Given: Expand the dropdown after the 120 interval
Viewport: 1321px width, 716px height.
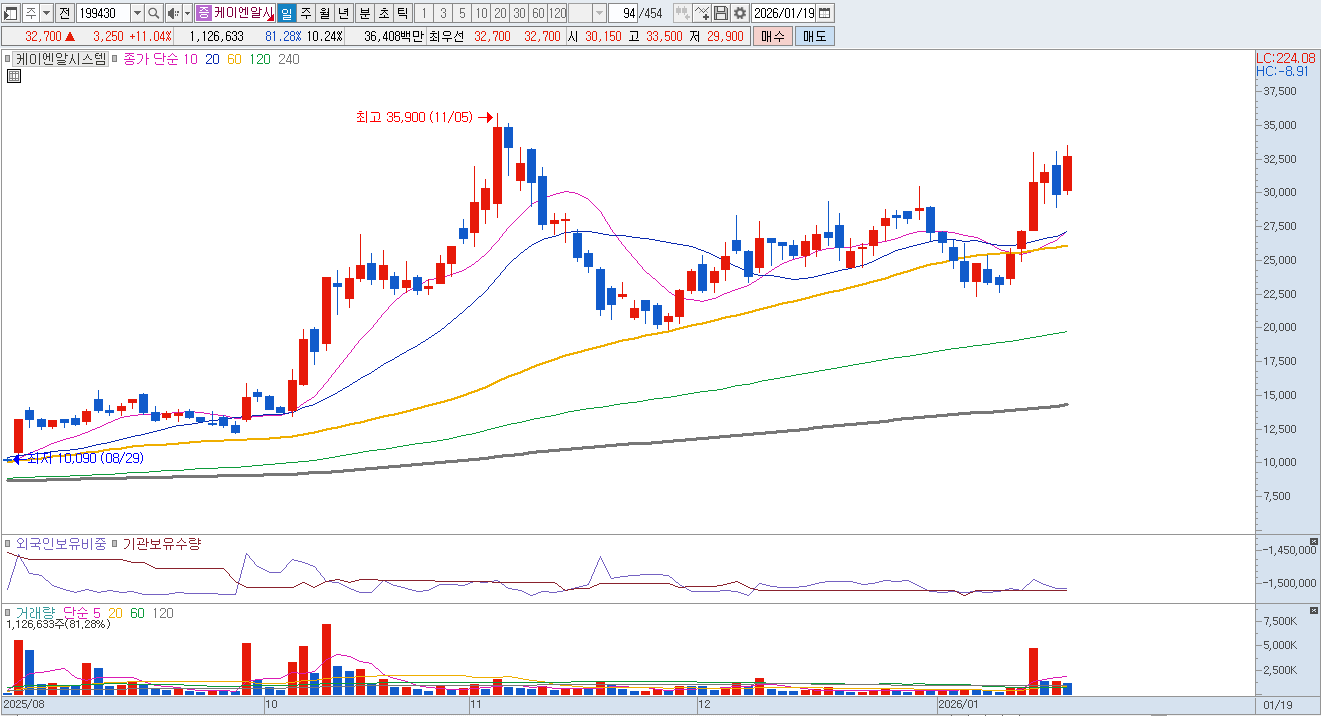Looking at the screenshot, I should 599,13.
